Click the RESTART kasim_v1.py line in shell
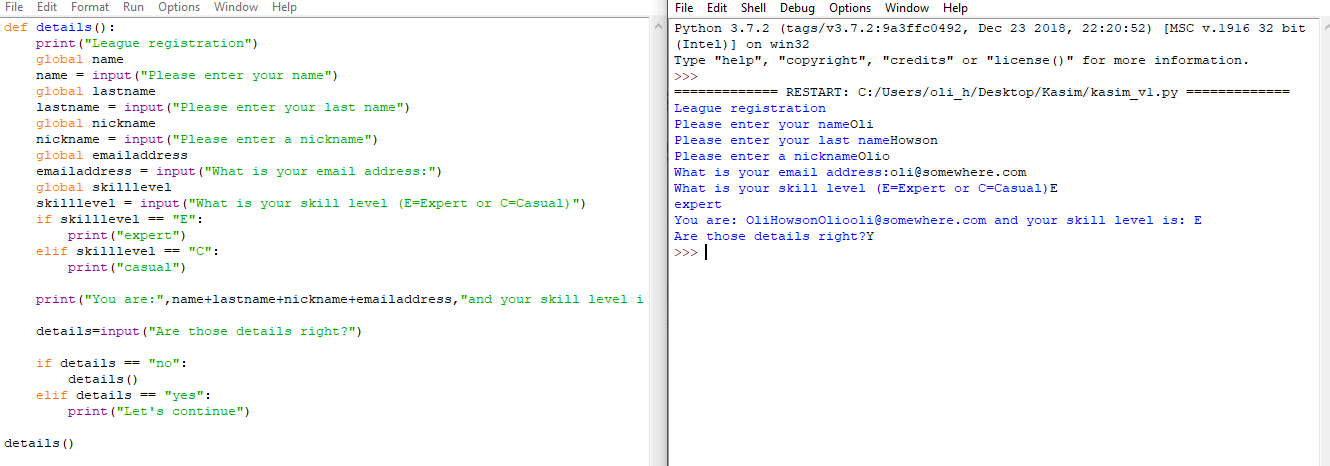Viewport: 1330px width, 466px height. pos(982,93)
